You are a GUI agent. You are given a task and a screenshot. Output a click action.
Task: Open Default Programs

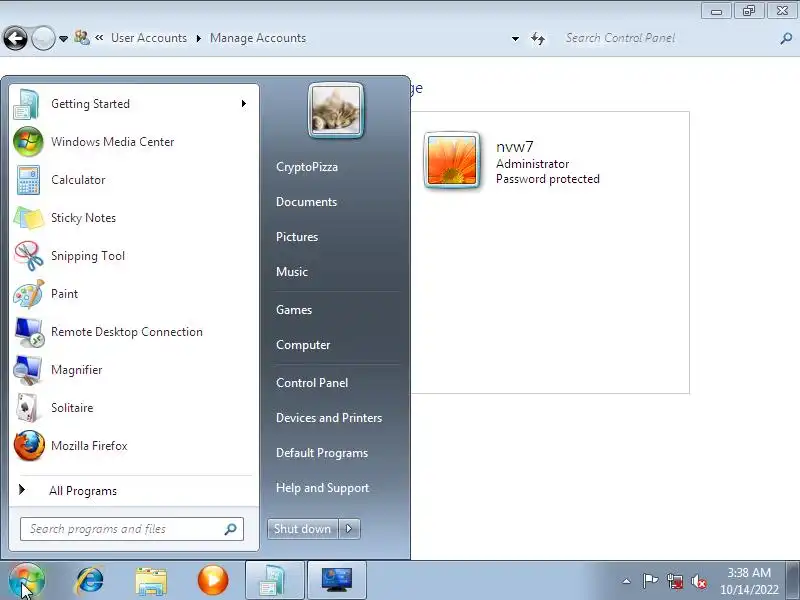pyautogui.click(x=322, y=453)
